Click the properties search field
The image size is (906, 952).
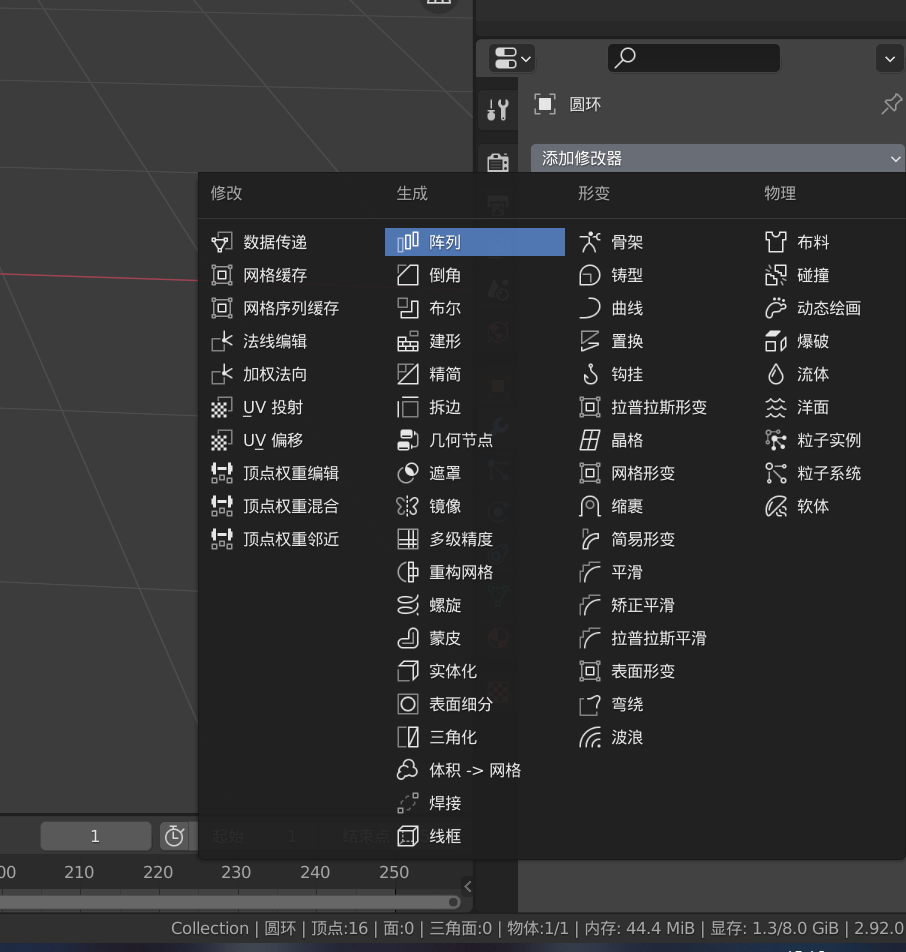693,58
